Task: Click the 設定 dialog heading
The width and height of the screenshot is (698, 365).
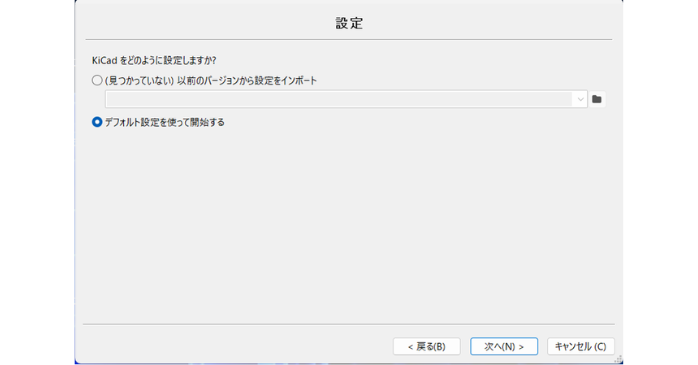Action: click(349, 23)
